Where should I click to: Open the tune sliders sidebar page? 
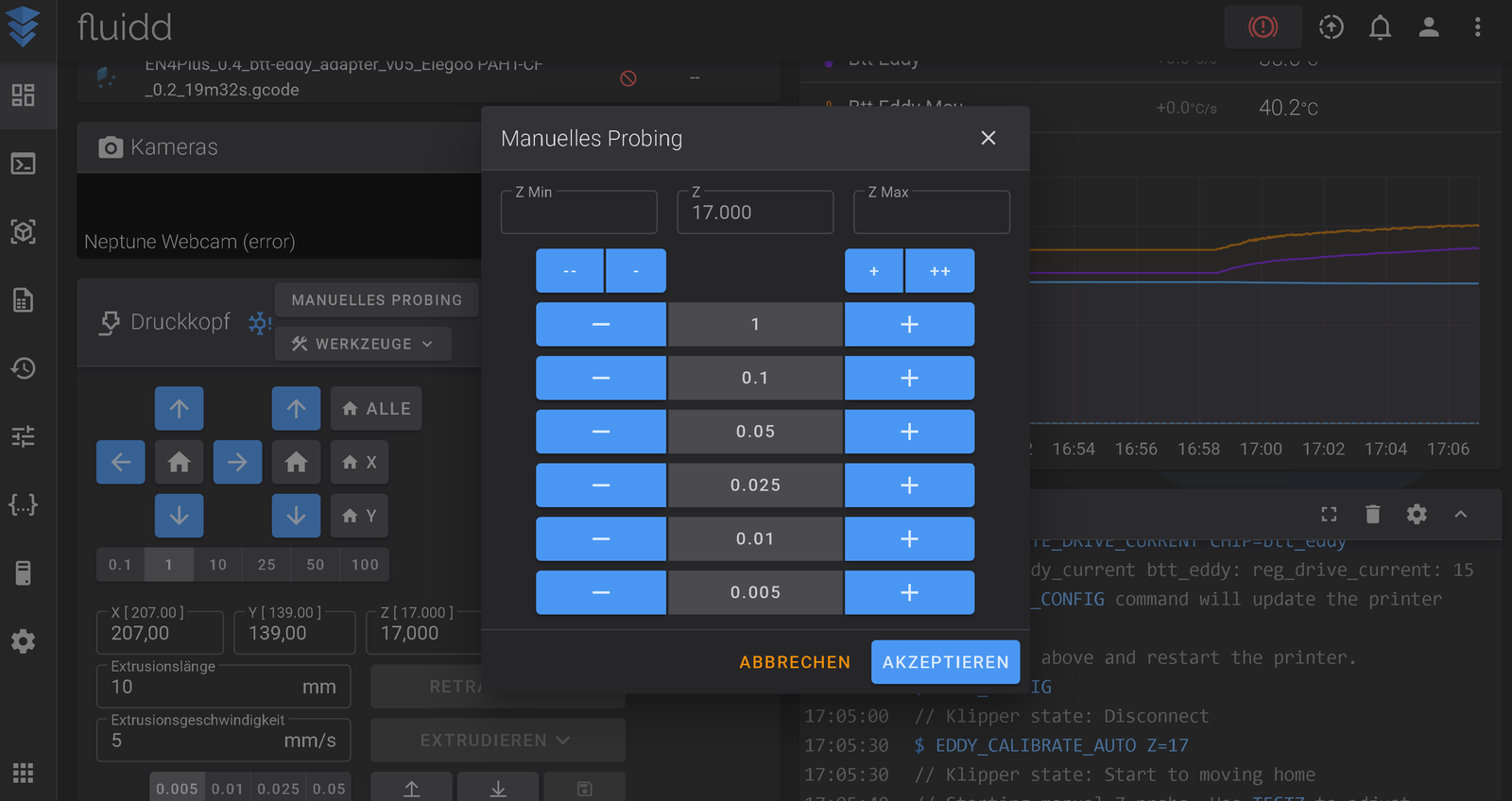coord(24,435)
